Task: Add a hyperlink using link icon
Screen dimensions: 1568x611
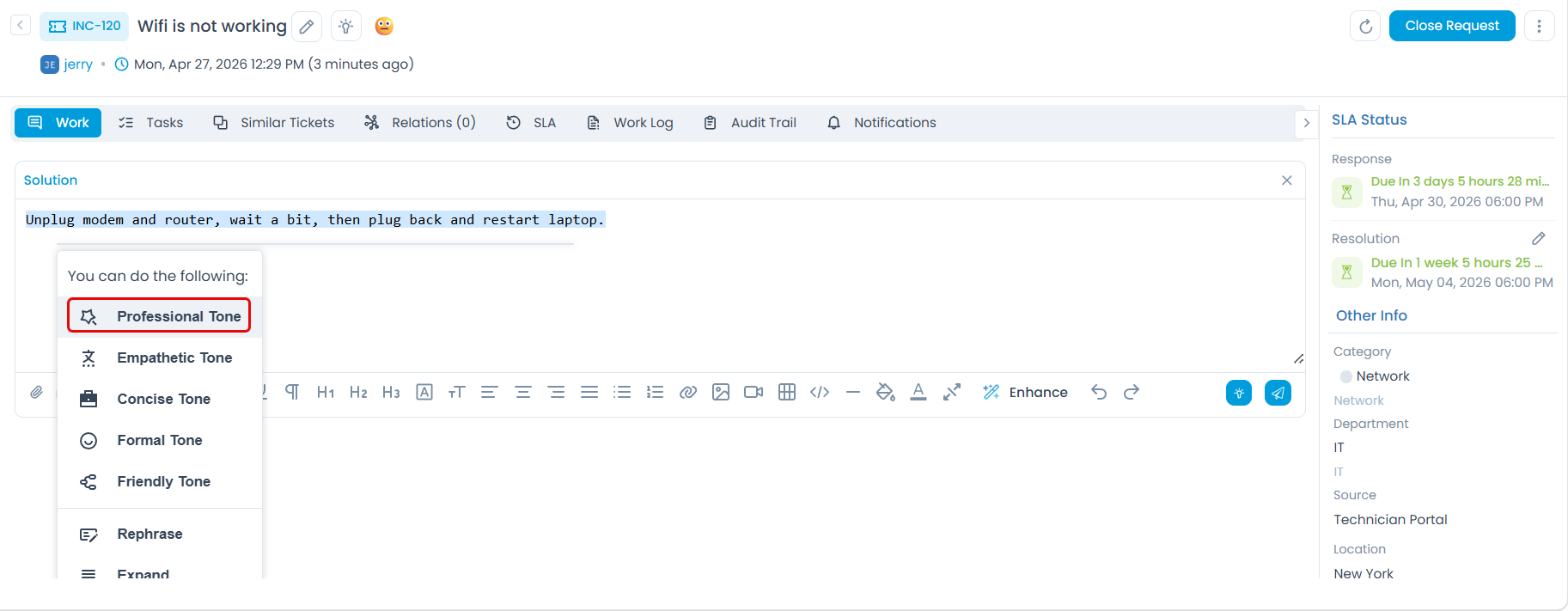Action: point(688,393)
